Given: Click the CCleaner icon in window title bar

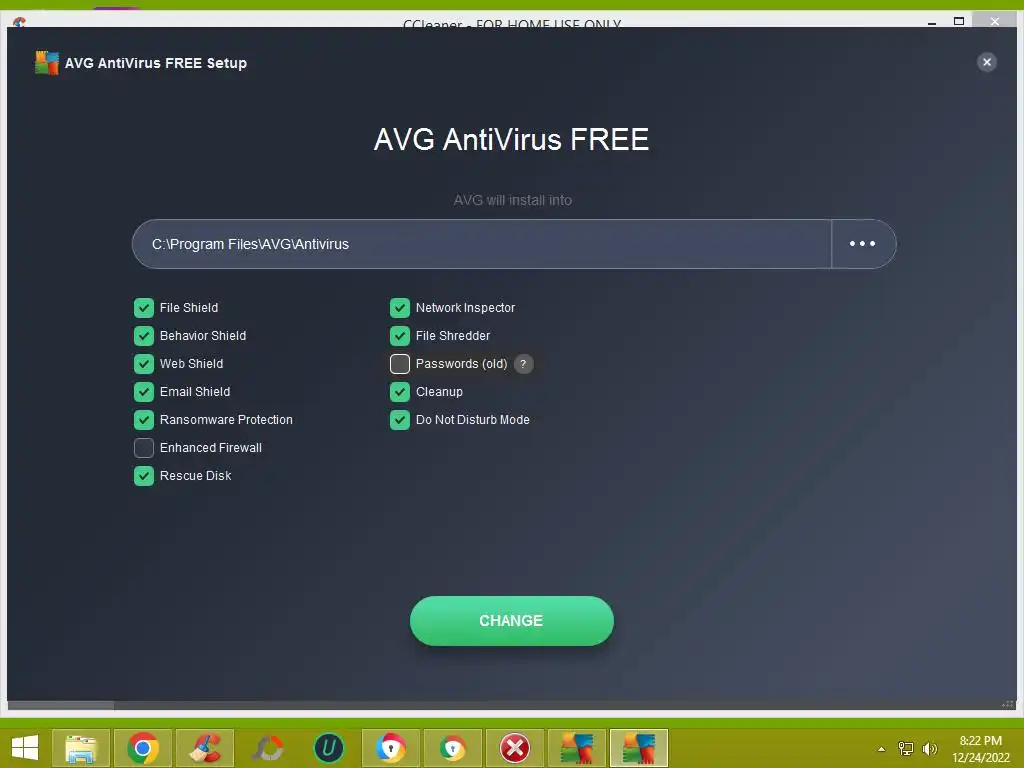Looking at the screenshot, I should pos(19,22).
